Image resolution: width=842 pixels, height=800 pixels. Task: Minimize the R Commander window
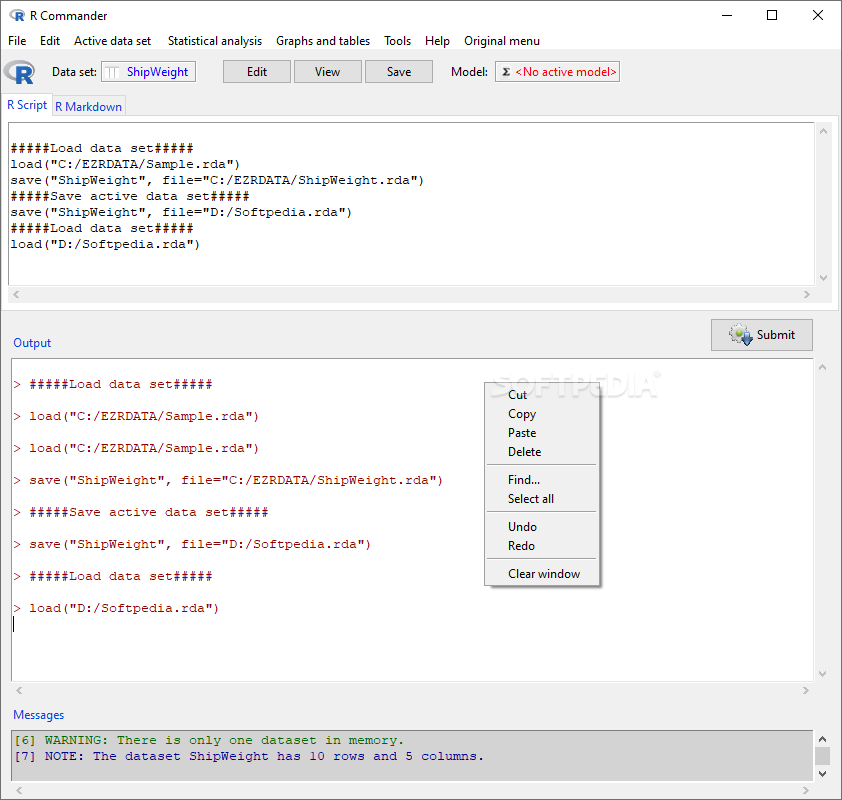727,16
